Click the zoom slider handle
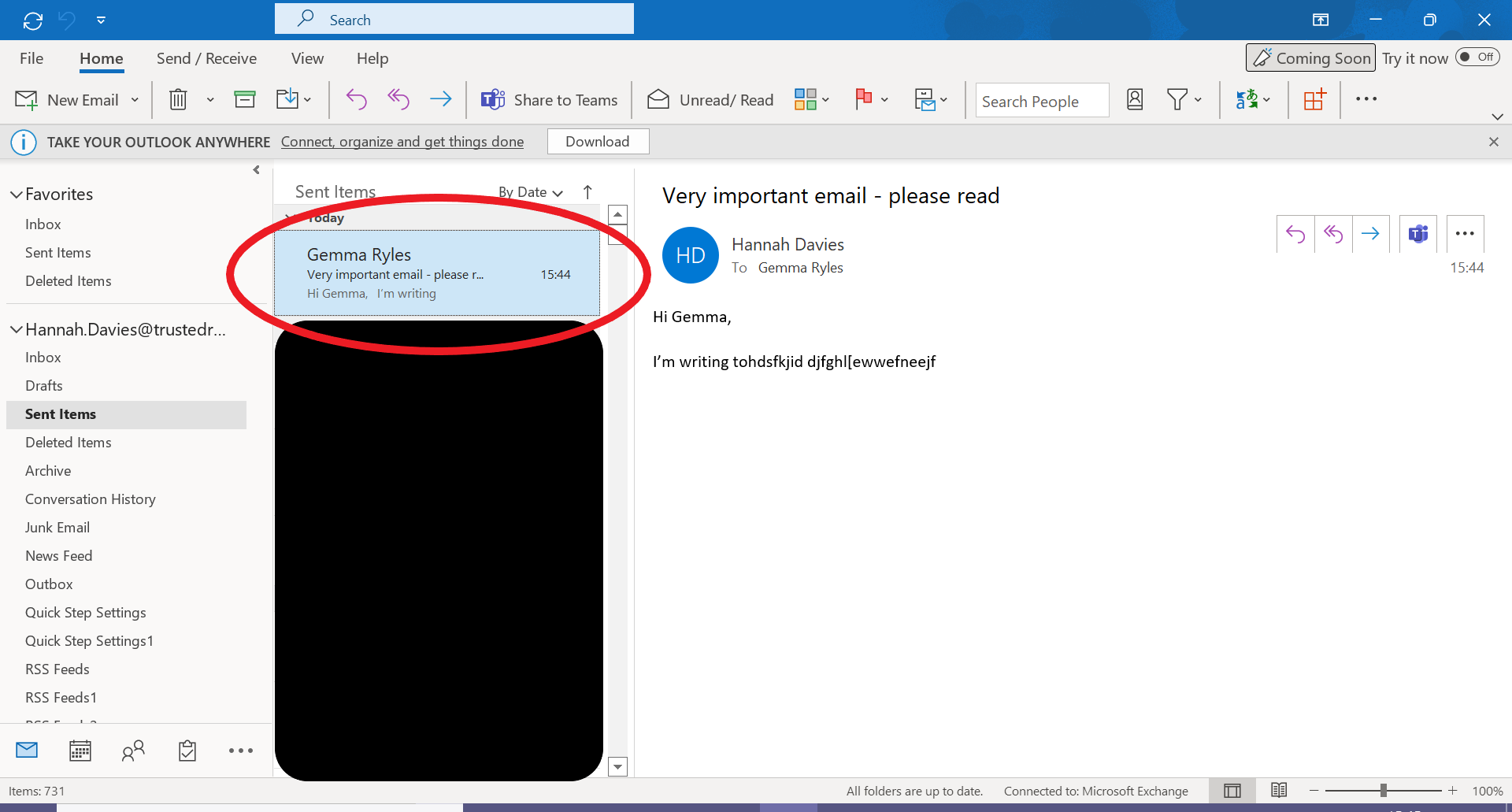Screen dimensions: 1512x812 click(1384, 791)
